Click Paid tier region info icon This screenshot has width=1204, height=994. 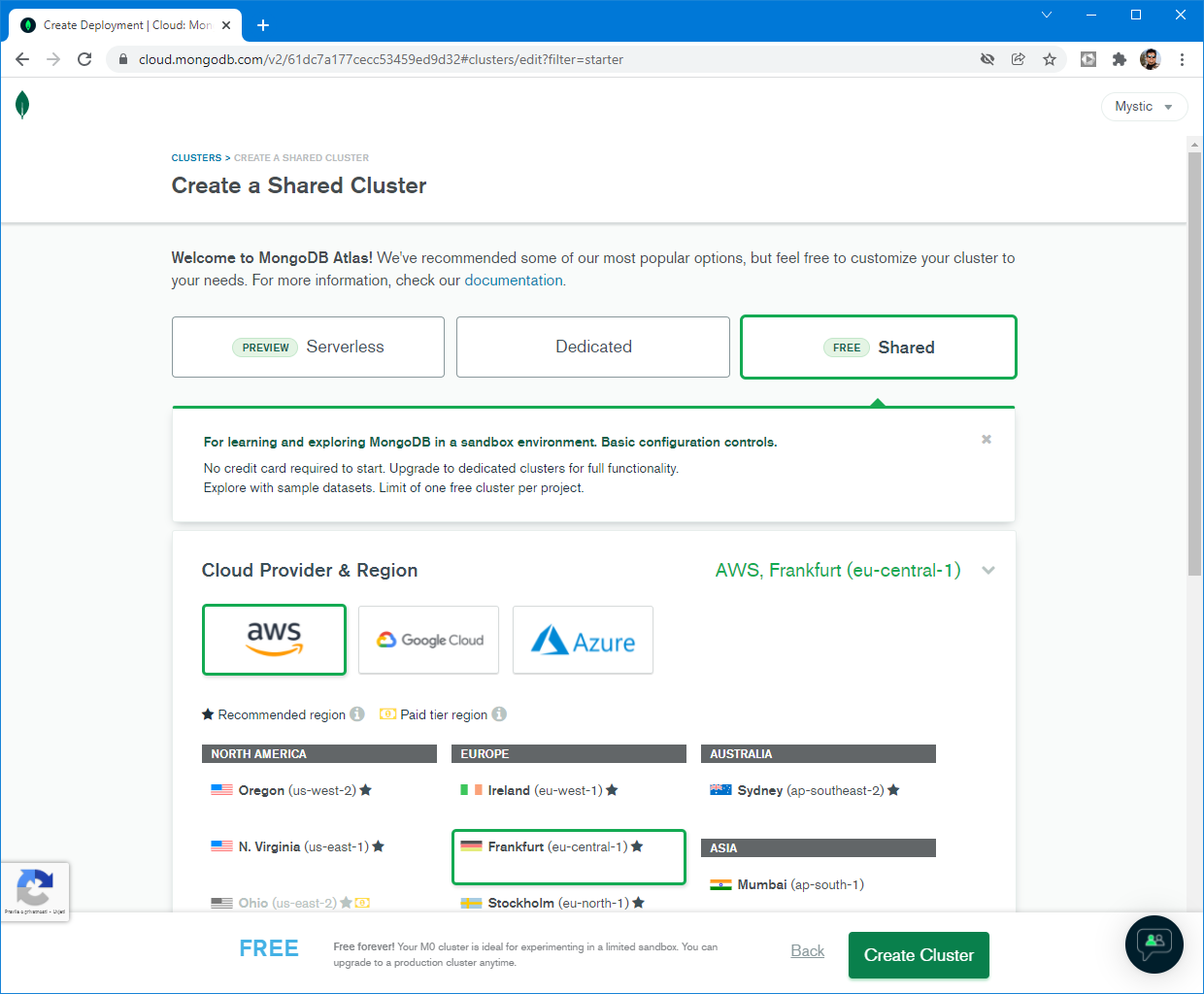point(499,713)
